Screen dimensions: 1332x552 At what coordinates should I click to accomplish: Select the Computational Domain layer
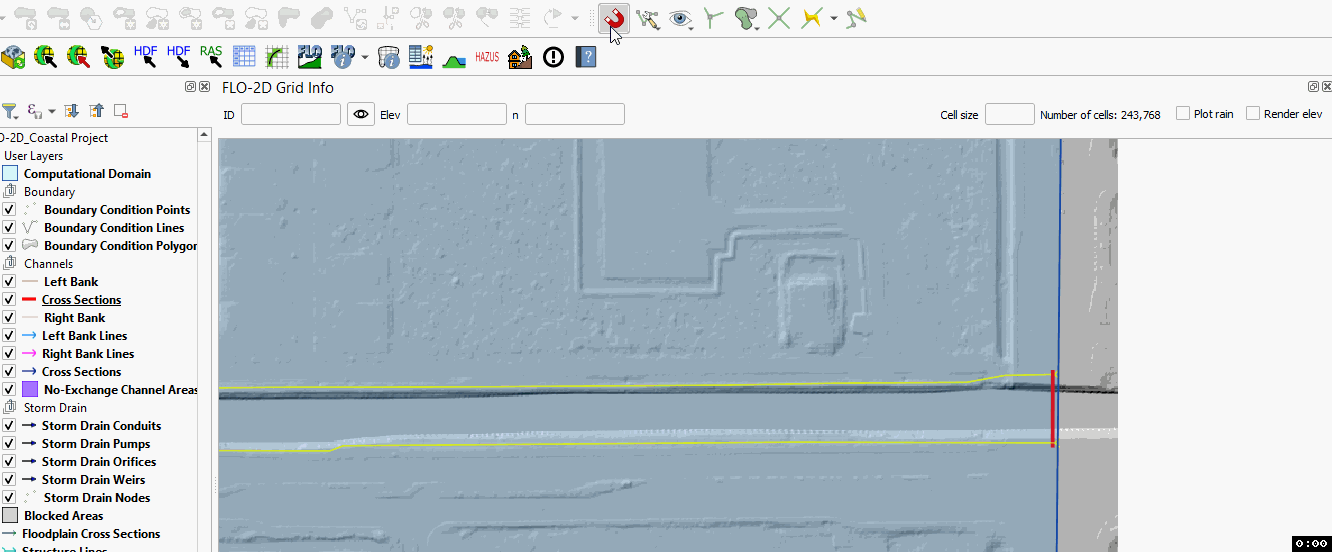coord(87,174)
